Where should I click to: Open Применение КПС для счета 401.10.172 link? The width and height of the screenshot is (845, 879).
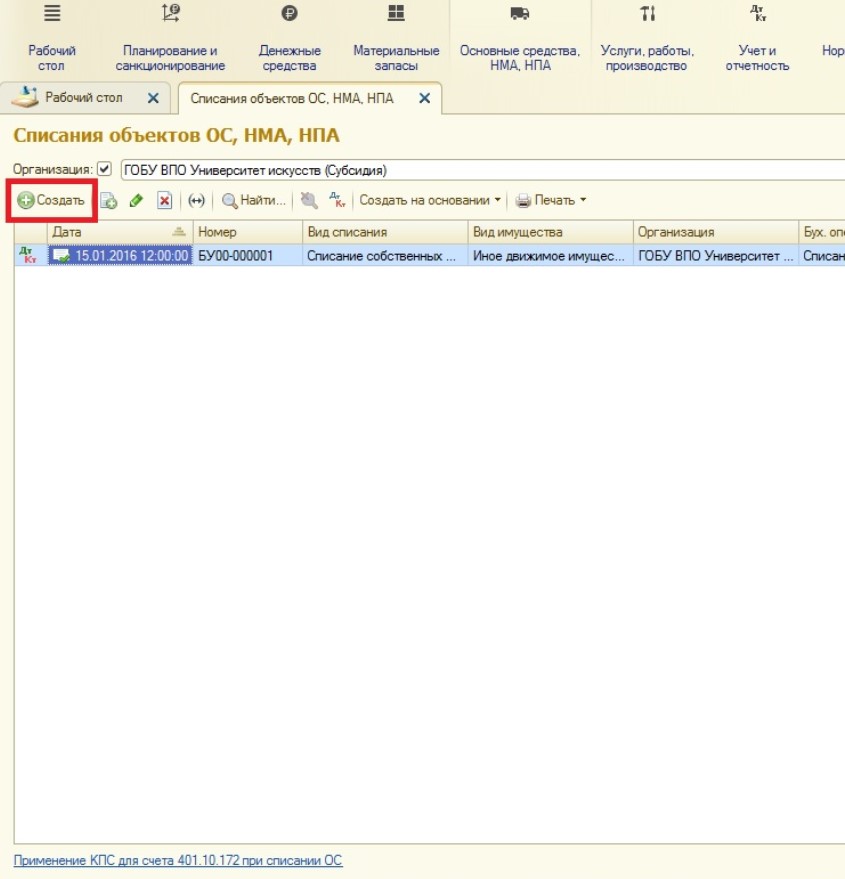[178, 860]
